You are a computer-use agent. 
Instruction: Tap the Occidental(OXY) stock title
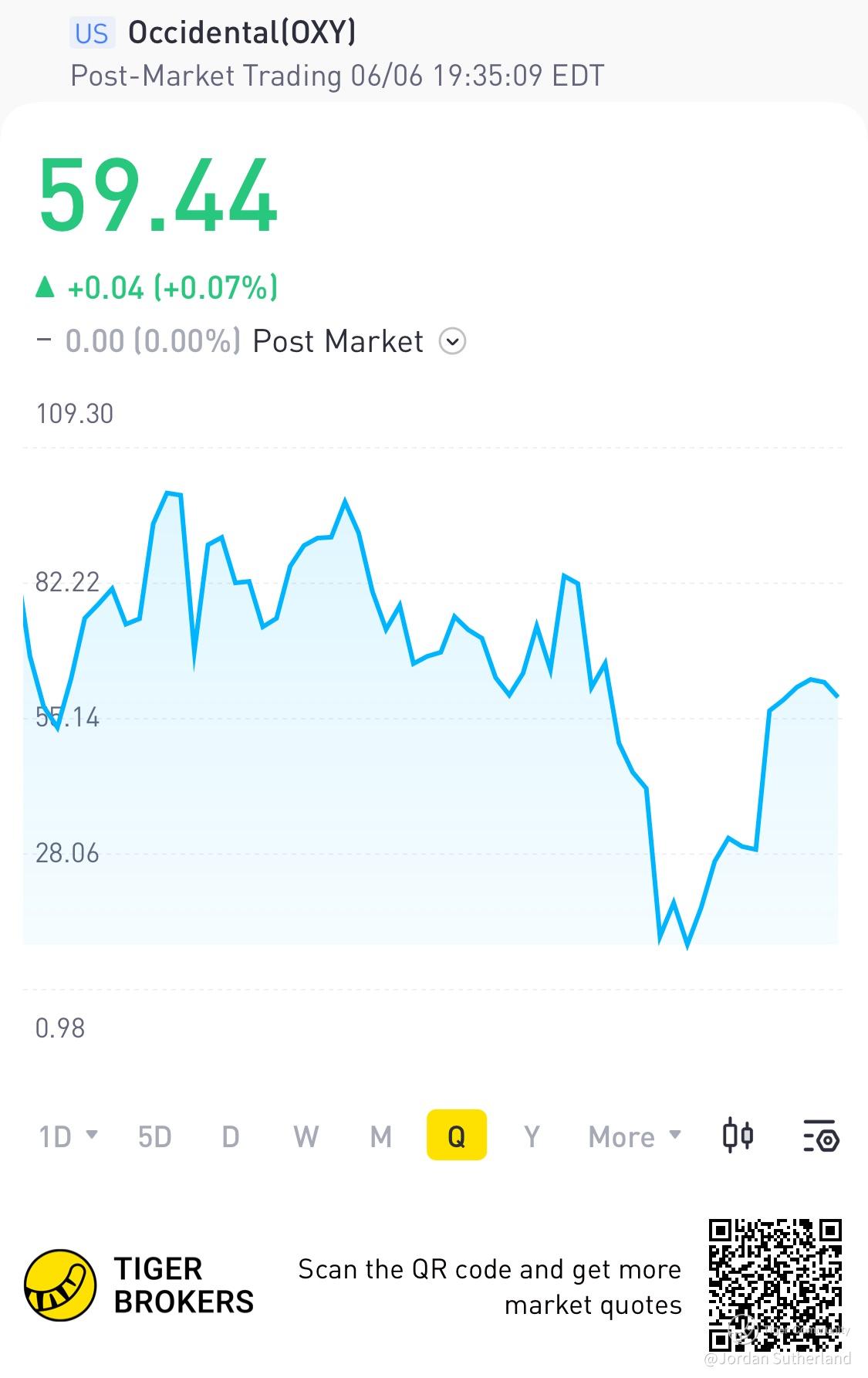click(x=242, y=33)
